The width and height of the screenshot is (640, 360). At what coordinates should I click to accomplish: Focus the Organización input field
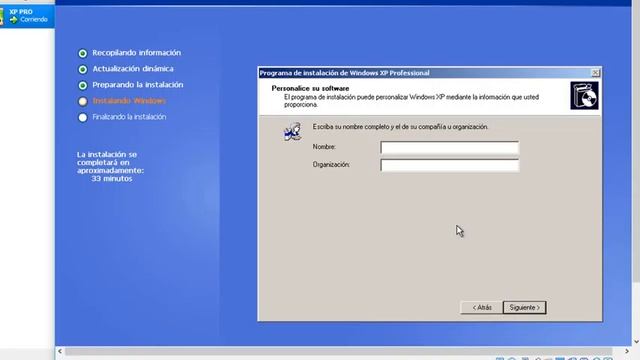(449, 165)
